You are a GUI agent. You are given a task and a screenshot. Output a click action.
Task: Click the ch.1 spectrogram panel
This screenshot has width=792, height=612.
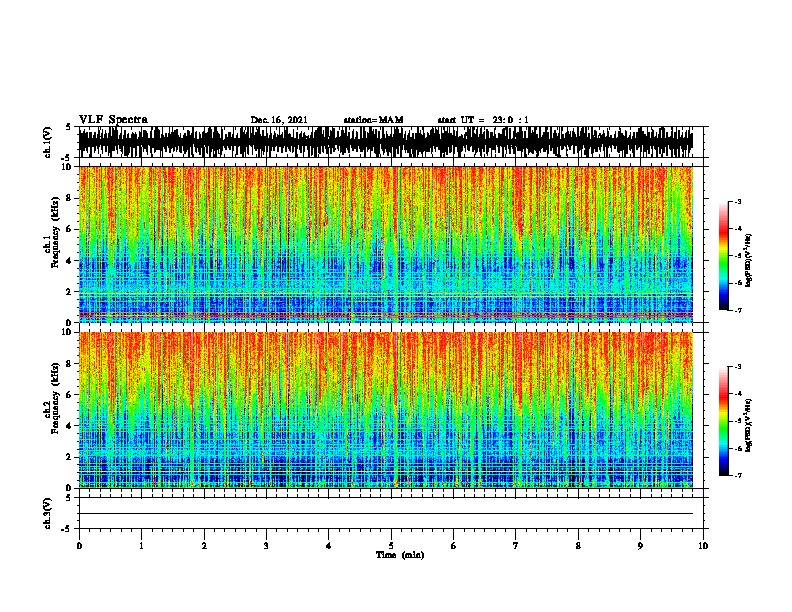coord(385,244)
